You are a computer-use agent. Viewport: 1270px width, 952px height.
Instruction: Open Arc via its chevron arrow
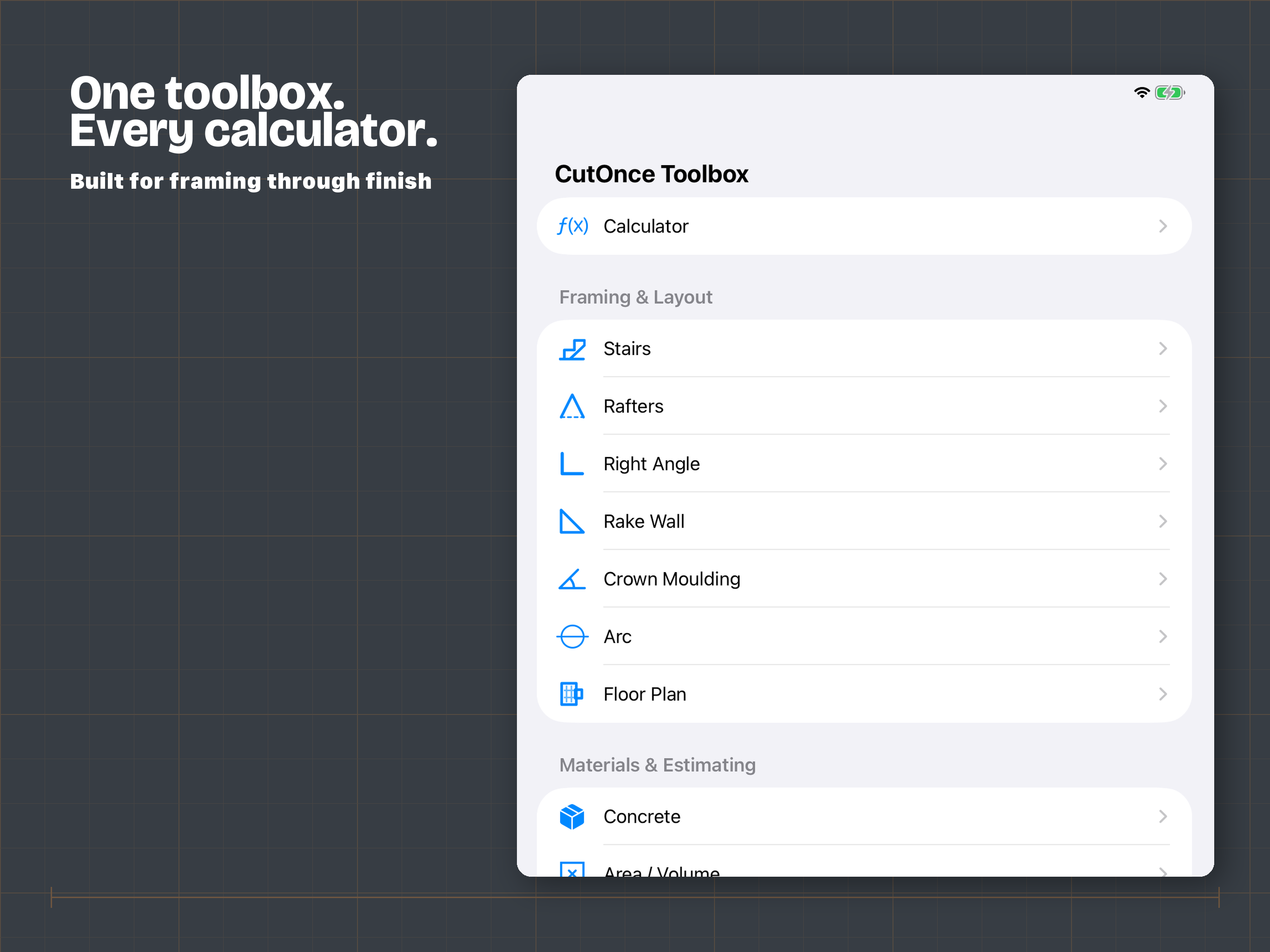(1163, 637)
